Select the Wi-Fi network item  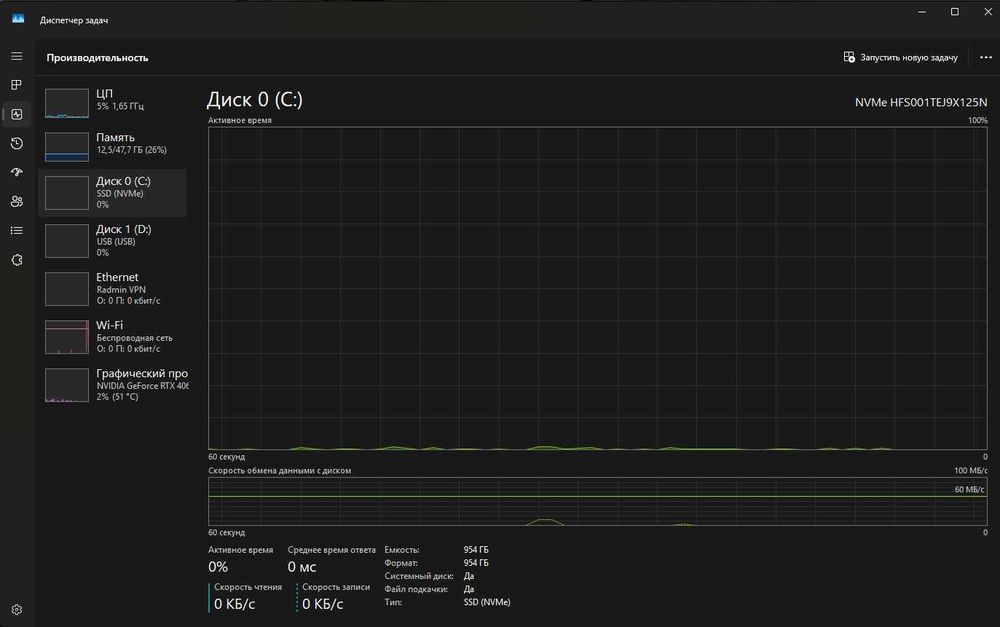tap(112, 336)
